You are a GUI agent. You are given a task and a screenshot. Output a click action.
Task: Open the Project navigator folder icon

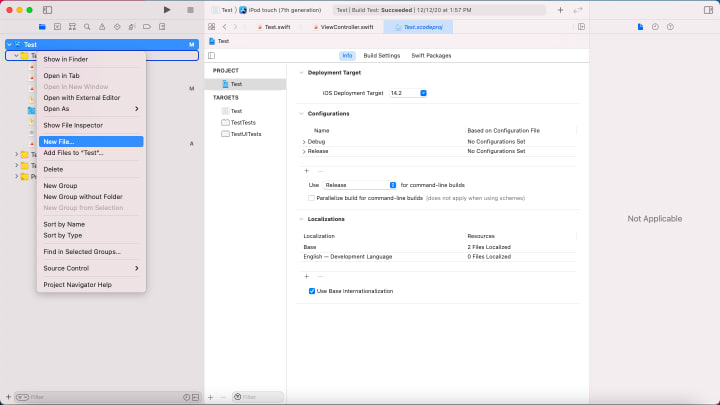click(42, 27)
